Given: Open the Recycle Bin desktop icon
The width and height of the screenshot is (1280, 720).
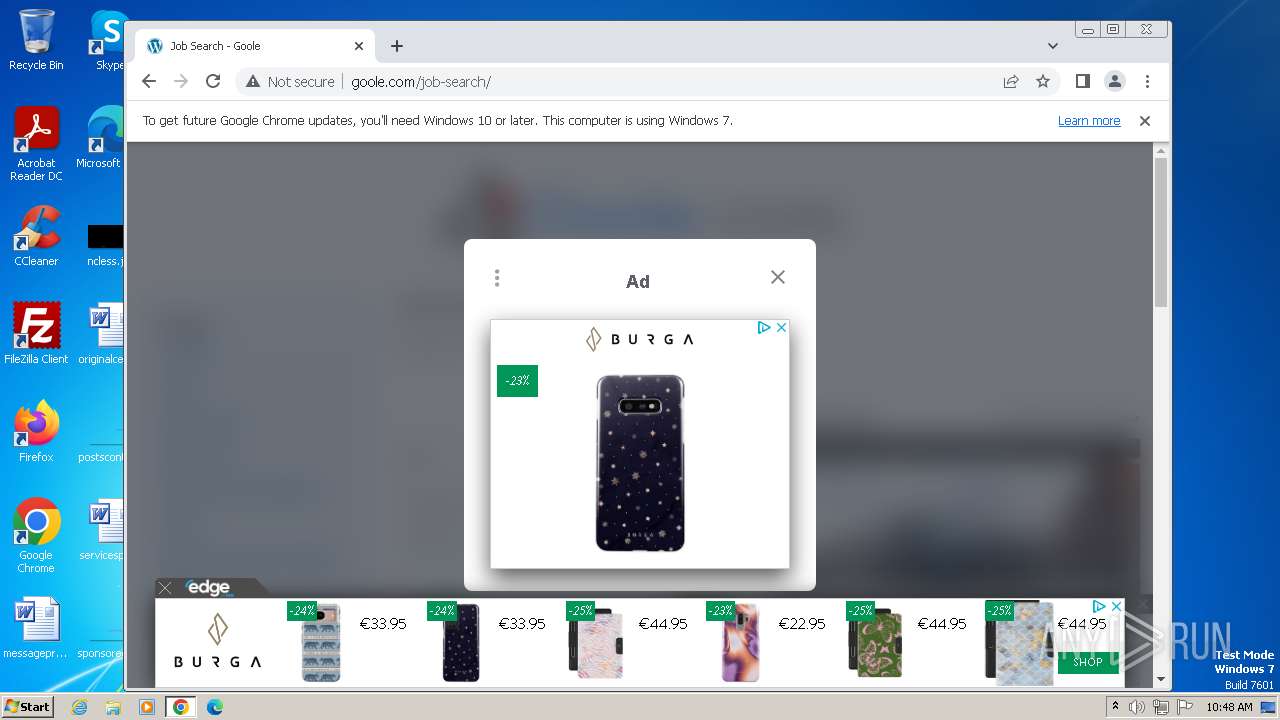Looking at the screenshot, I should coord(36,40).
